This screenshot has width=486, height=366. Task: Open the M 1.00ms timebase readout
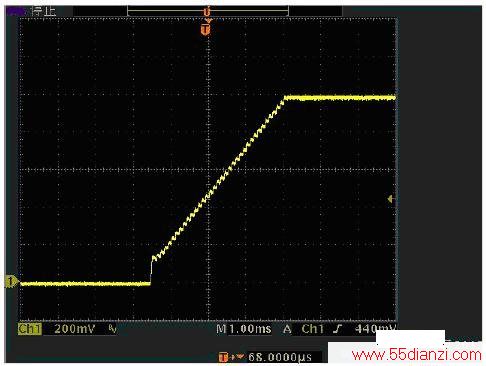click(243, 329)
